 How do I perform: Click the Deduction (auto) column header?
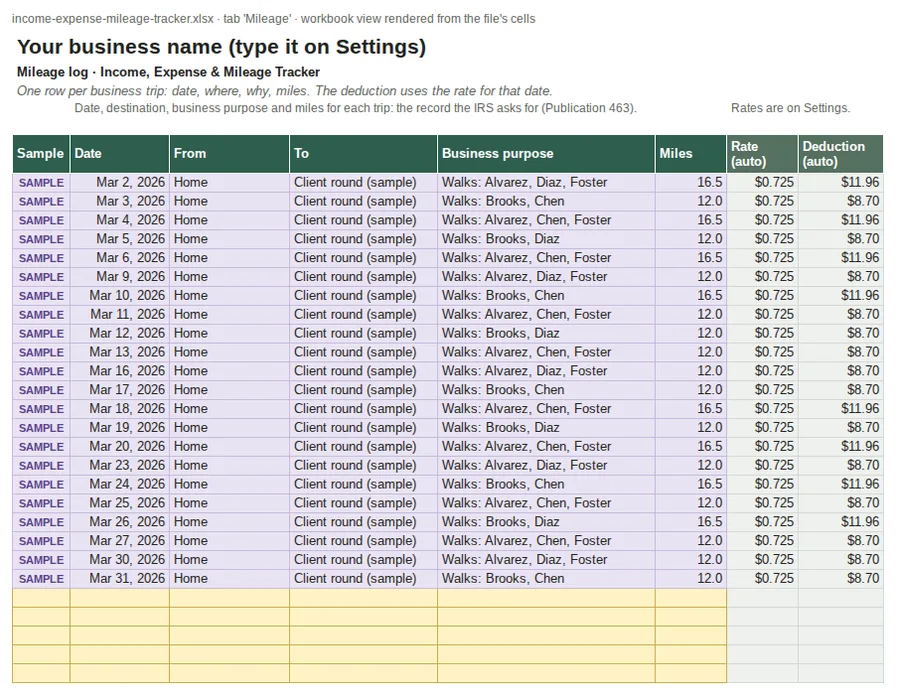(841, 154)
